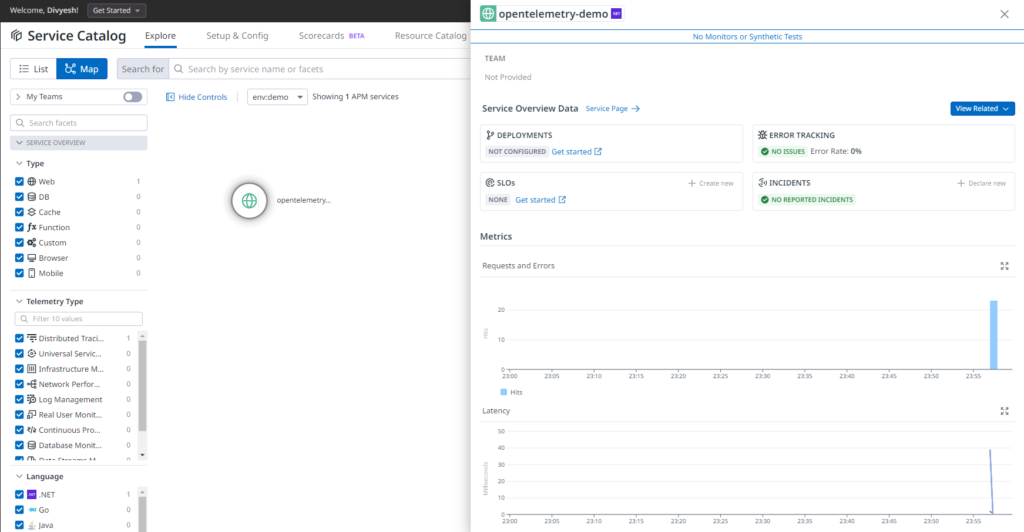Open the Scorecards beta tab

(331, 36)
